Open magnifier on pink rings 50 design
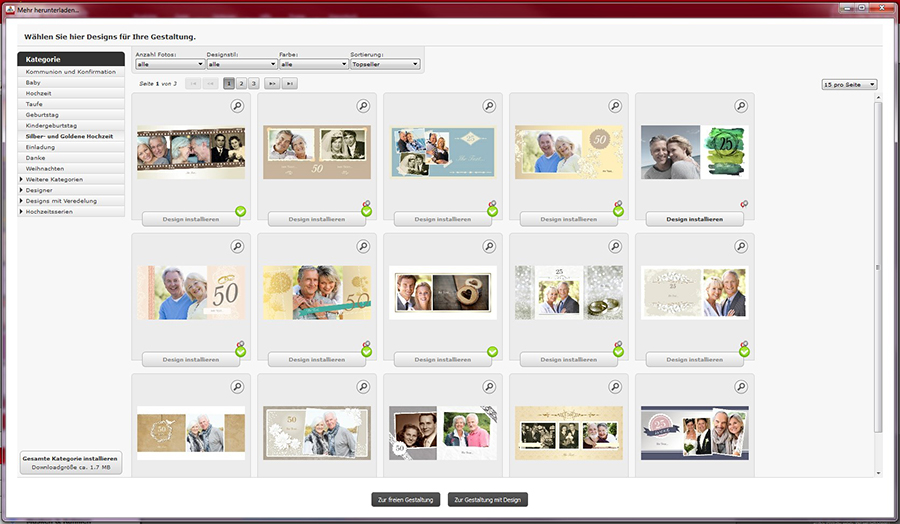Image resolution: width=900 pixels, height=524 pixels. point(237,247)
